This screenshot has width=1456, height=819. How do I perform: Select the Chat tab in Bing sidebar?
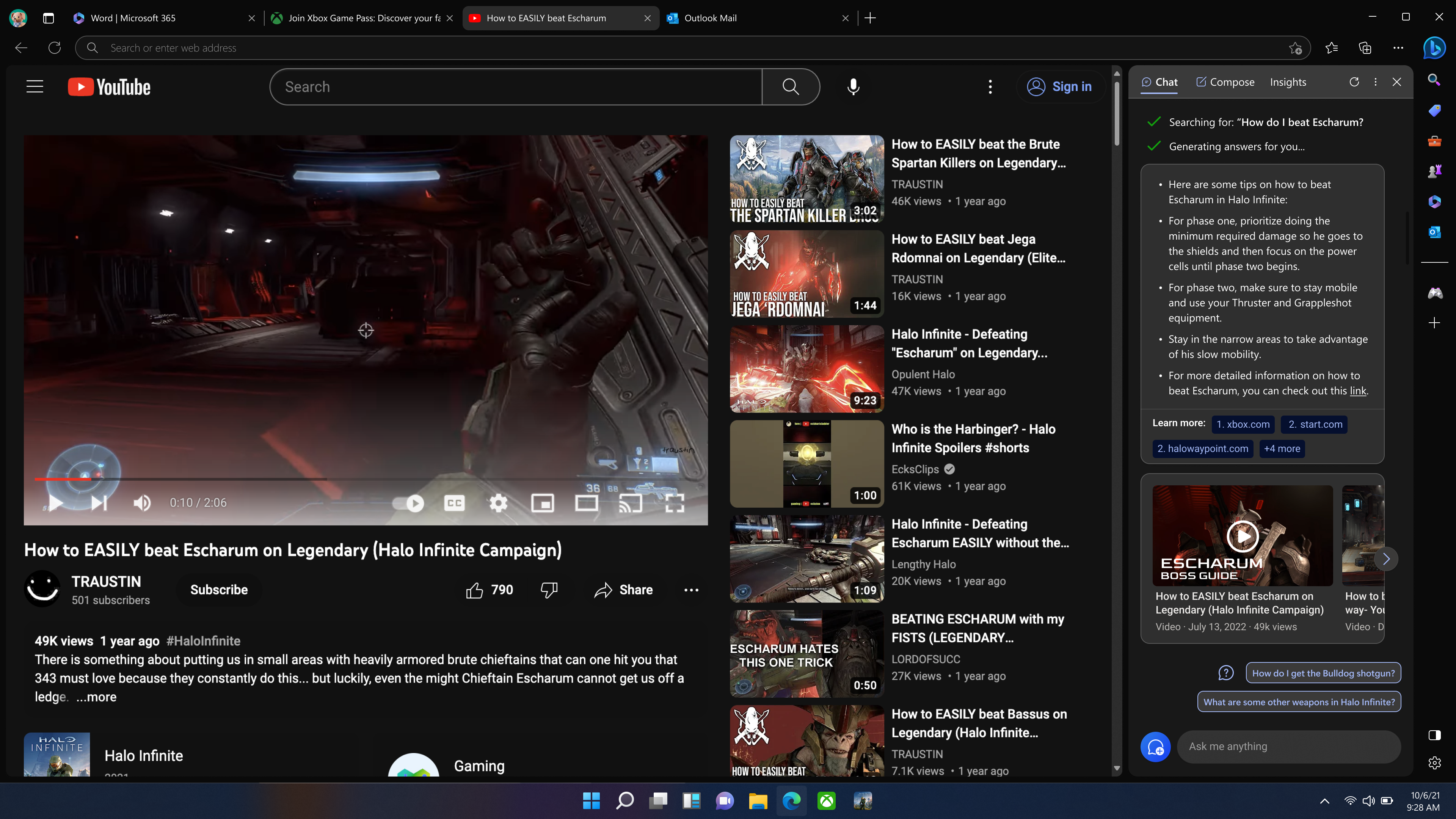click(1159, 83)
